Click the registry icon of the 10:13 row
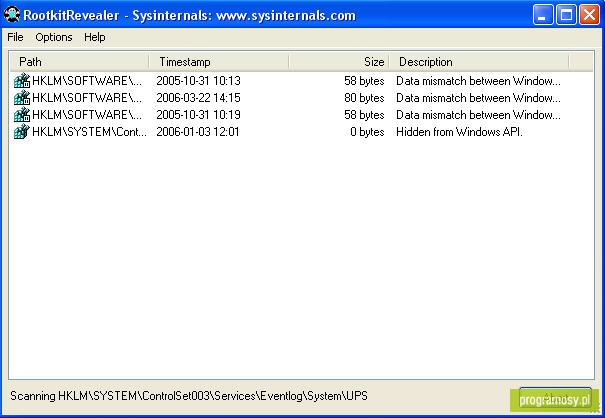 [22, 81]
